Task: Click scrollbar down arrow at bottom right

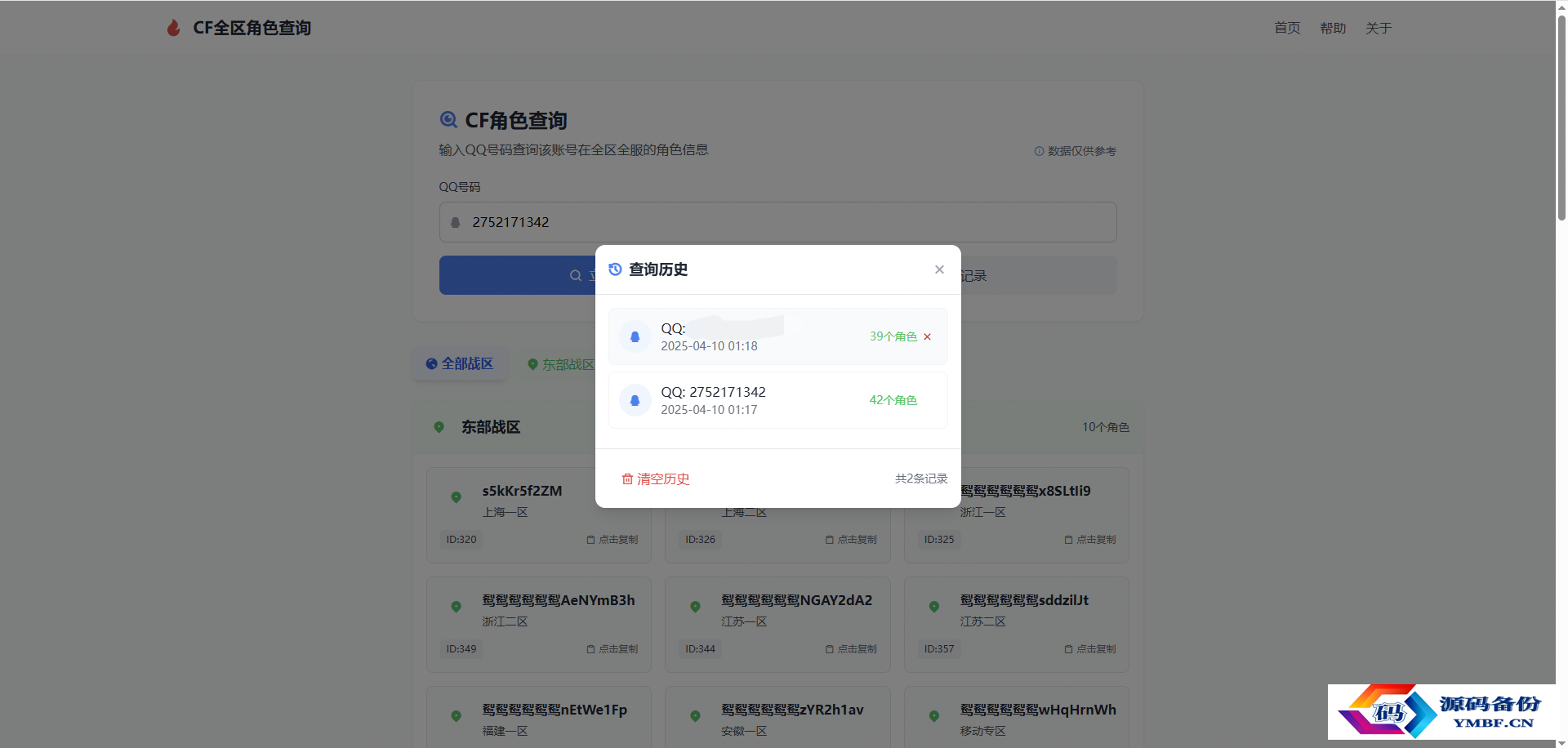Action: pos(1561,741)
